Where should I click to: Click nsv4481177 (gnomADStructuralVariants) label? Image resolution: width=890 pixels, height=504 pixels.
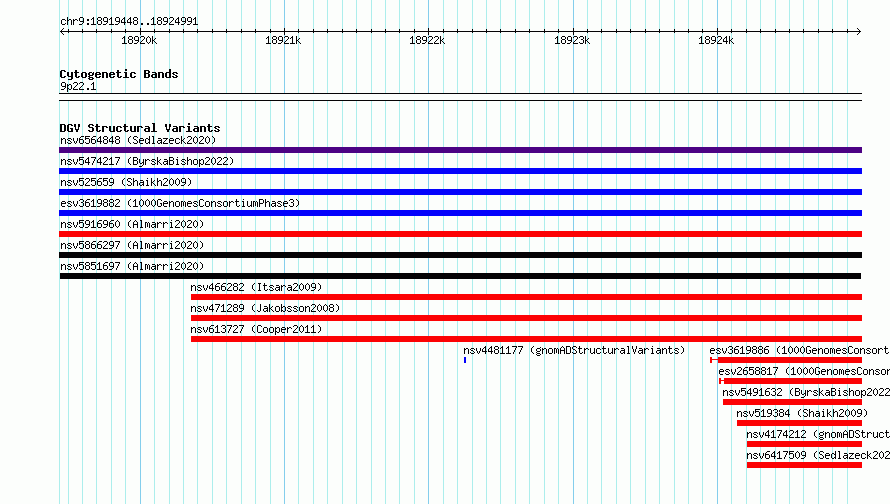[574, 350]
